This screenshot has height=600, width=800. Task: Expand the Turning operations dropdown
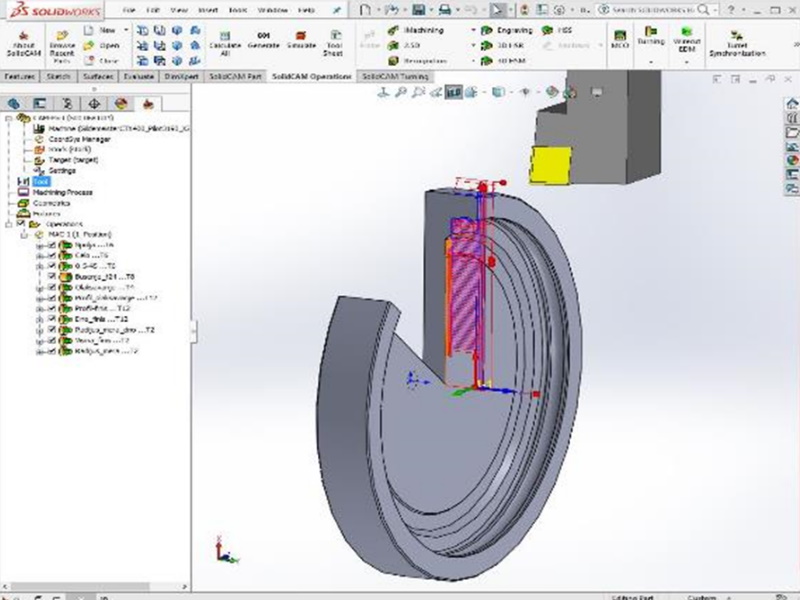pos(651,60)
